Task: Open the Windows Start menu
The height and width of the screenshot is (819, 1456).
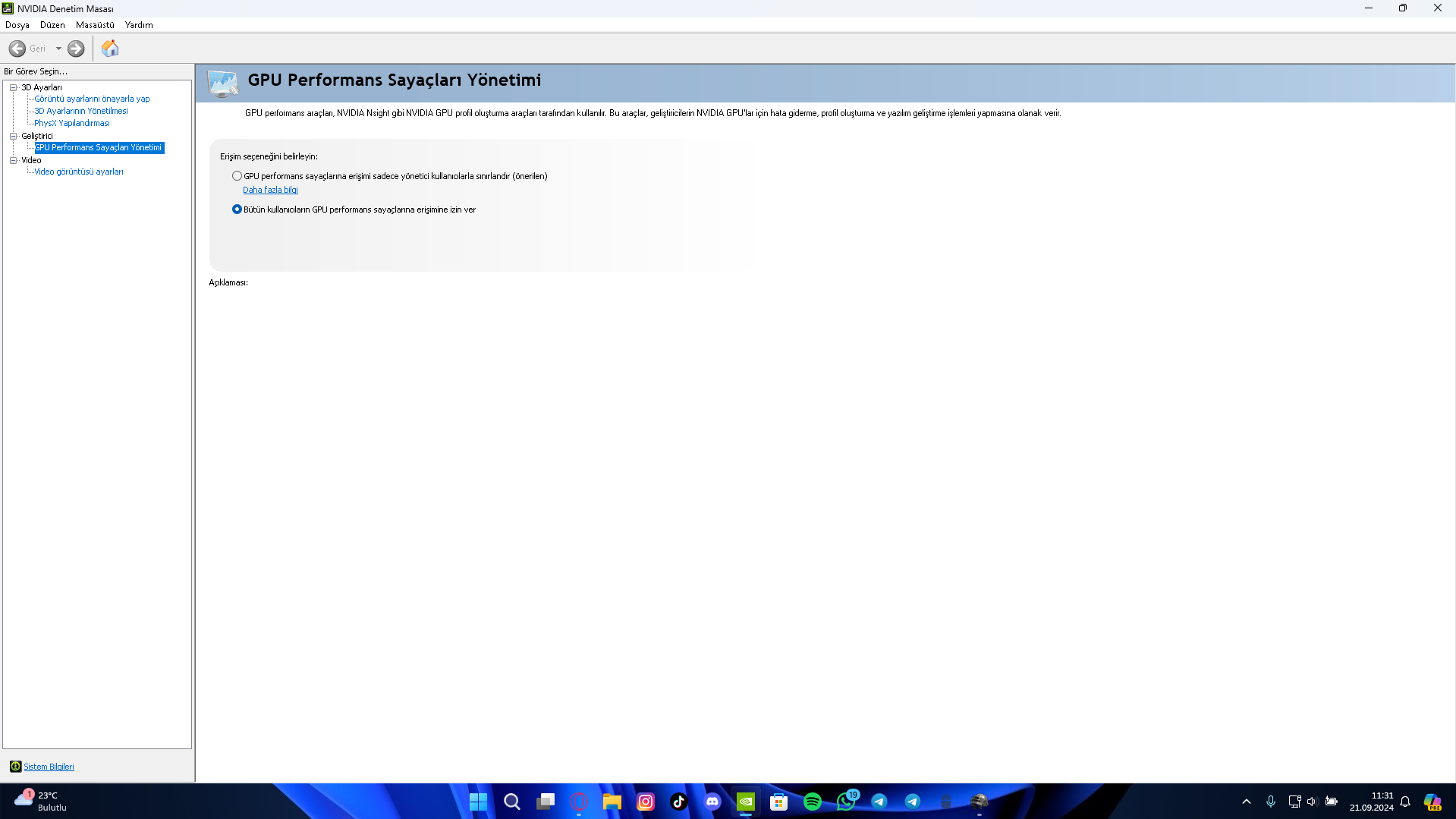Action: coord(478,802)
